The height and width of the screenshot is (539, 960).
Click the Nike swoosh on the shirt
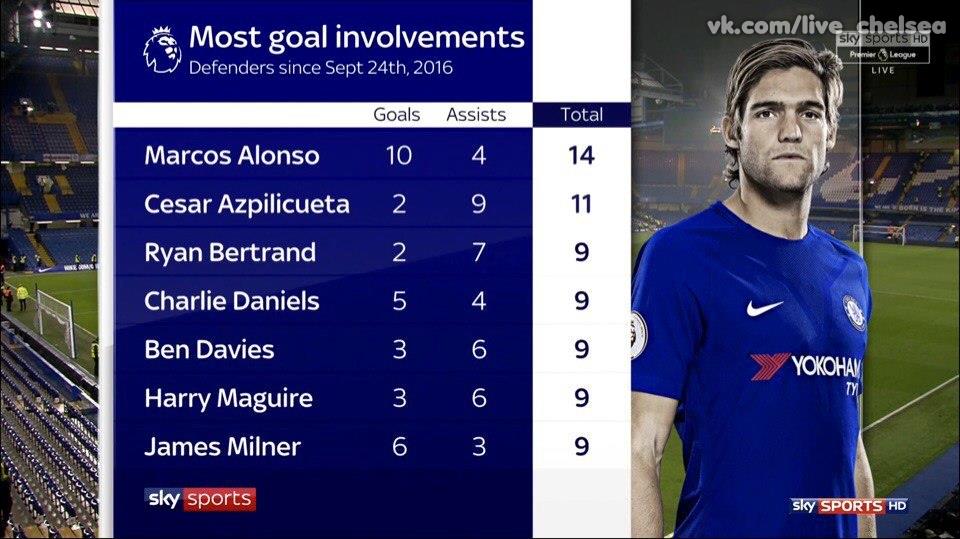[x=764, y=308]
